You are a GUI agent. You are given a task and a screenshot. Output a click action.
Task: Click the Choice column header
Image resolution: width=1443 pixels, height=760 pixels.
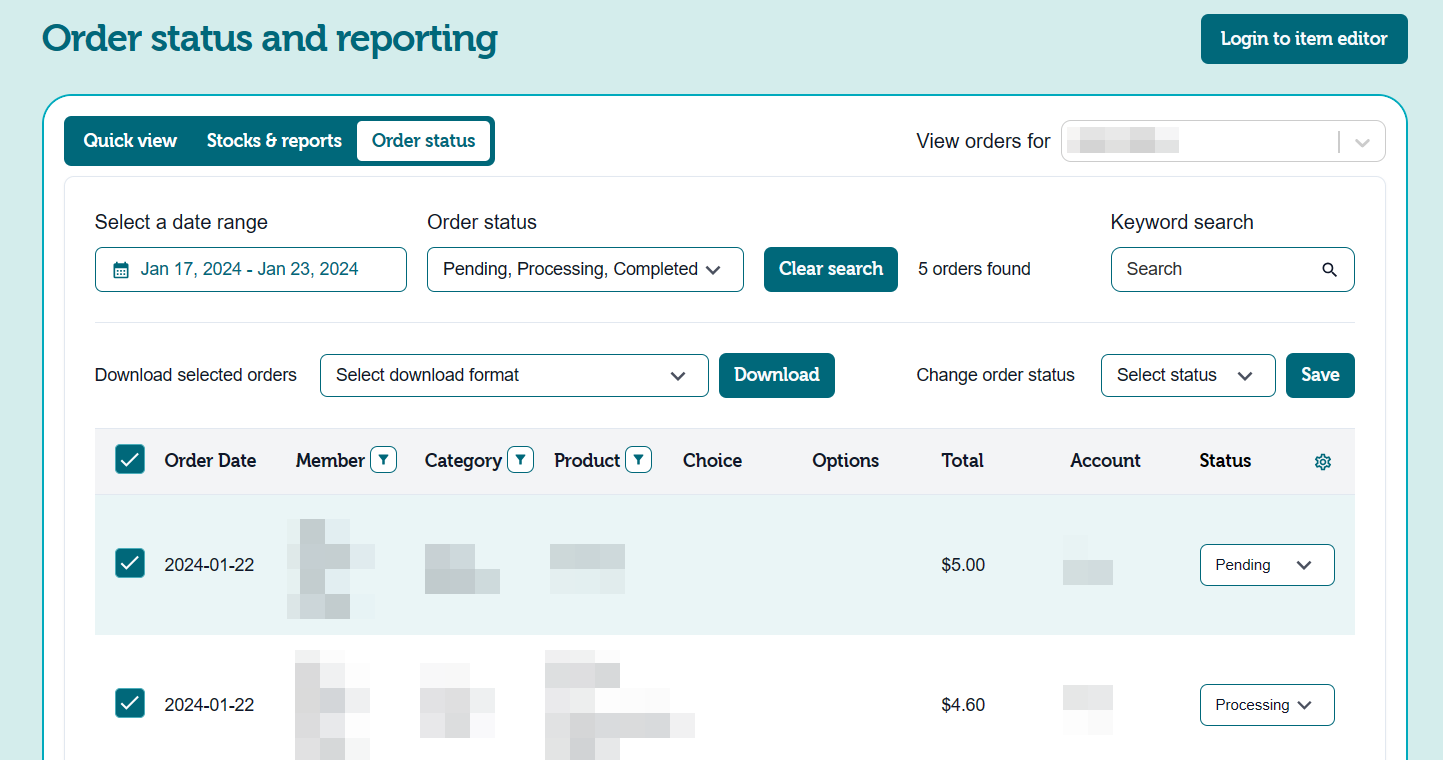pos(712,460)
